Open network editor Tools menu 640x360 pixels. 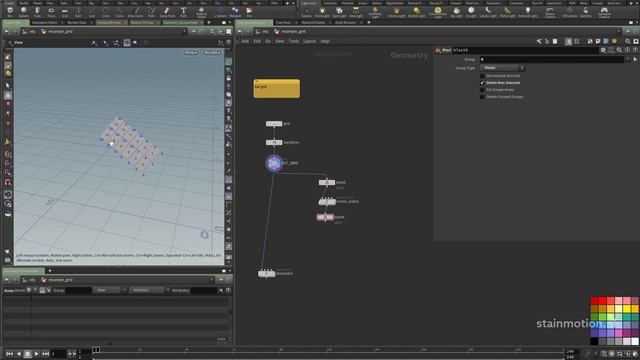point(294,41)
